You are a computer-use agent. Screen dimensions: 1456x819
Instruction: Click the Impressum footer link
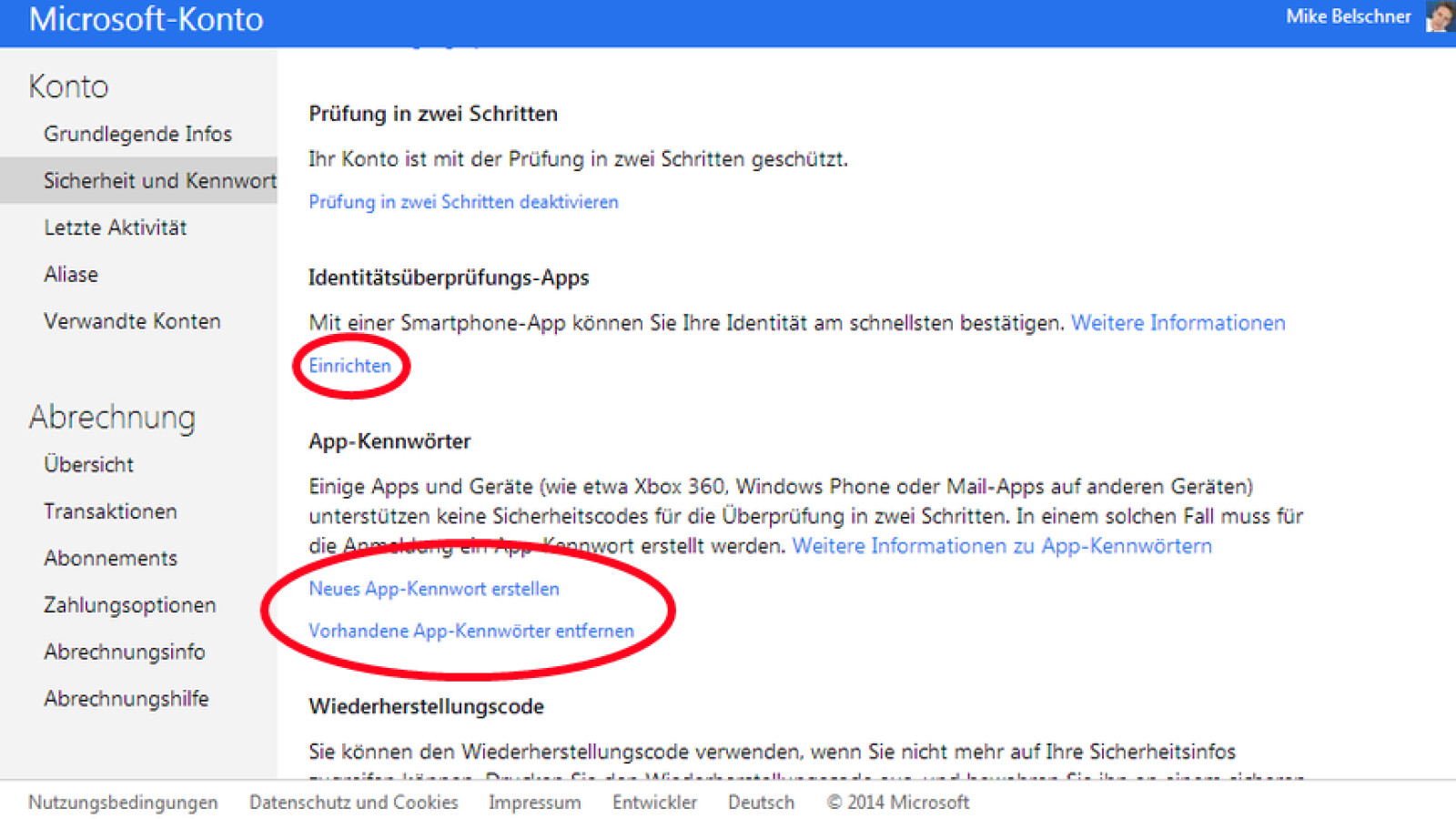click(x=534, y=803)
